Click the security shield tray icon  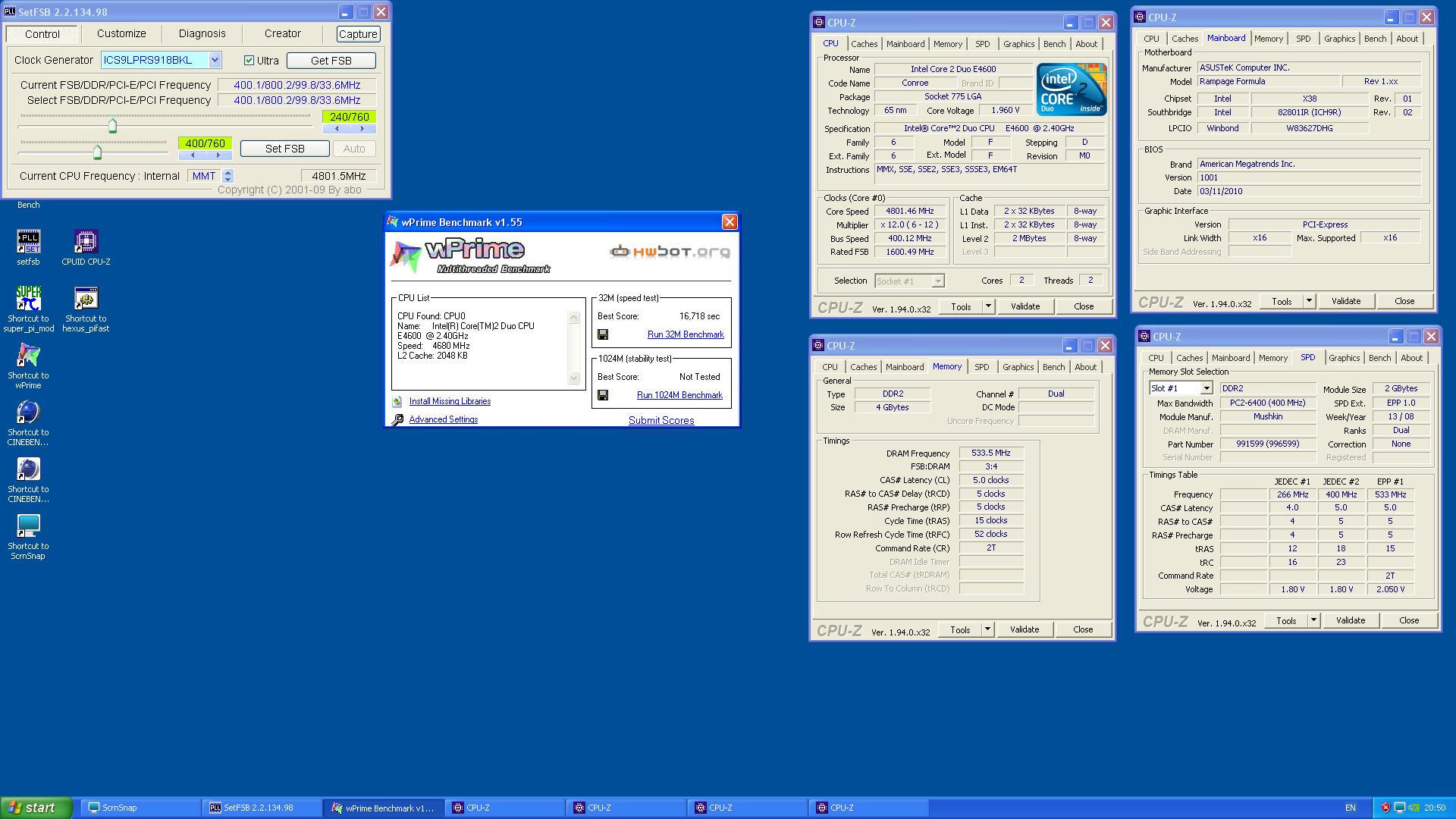[x=1385, y=808]
